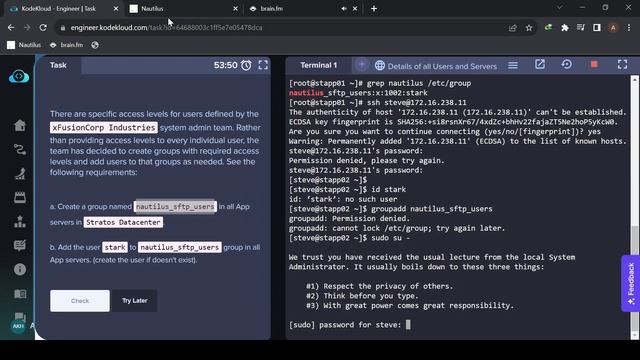Mute the brain.fm tab audio

point(344,9)
